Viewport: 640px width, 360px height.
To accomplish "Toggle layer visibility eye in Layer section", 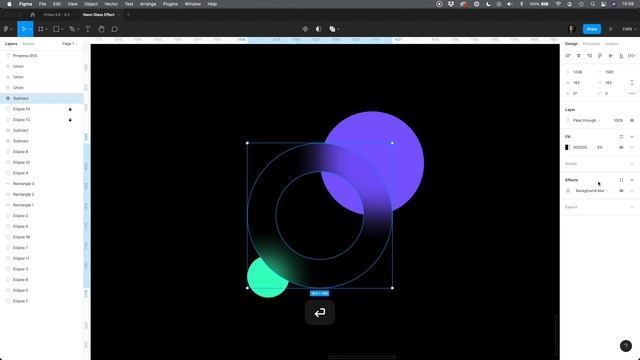I will 632,120.
